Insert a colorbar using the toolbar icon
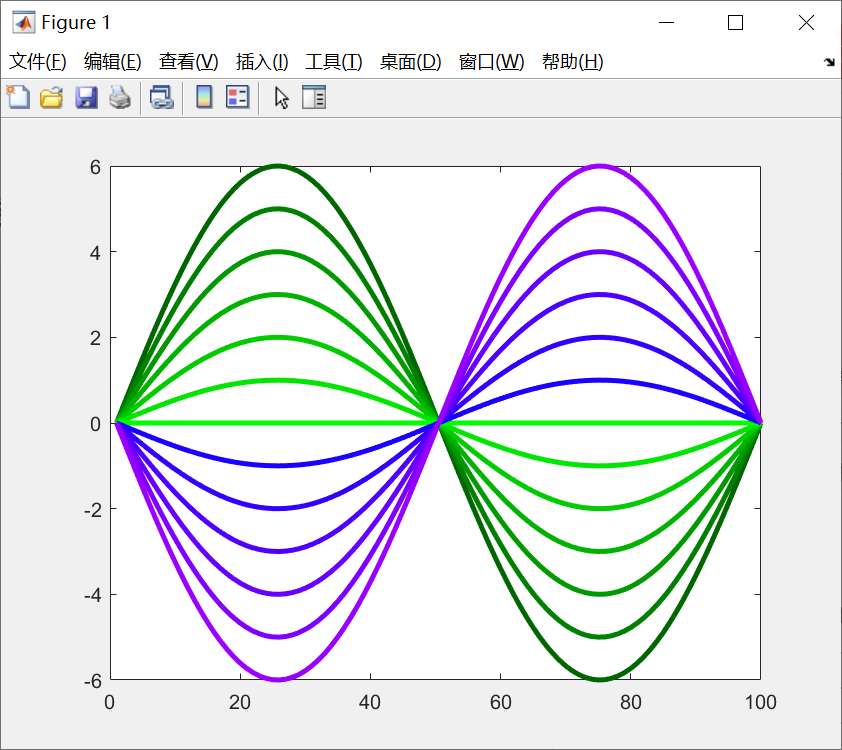Image resolution: width=842 pixels, height=750 pixels. [204, 97]
